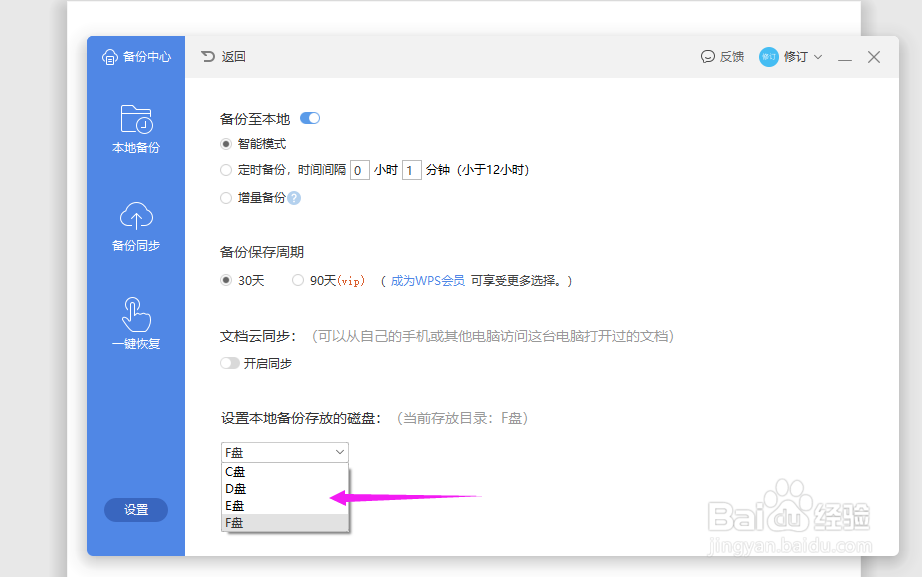The height and width of the screenshot is (577, 922).
Task: Click the 返回 back arrow
Action: coord(208,56)
